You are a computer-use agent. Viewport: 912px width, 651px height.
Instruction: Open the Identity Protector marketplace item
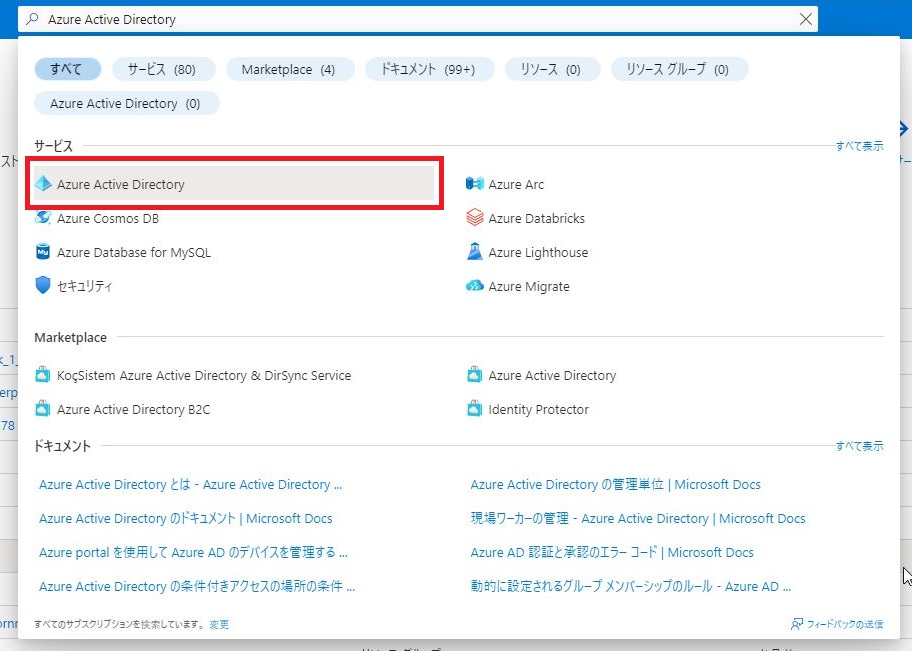pos(538,409)
